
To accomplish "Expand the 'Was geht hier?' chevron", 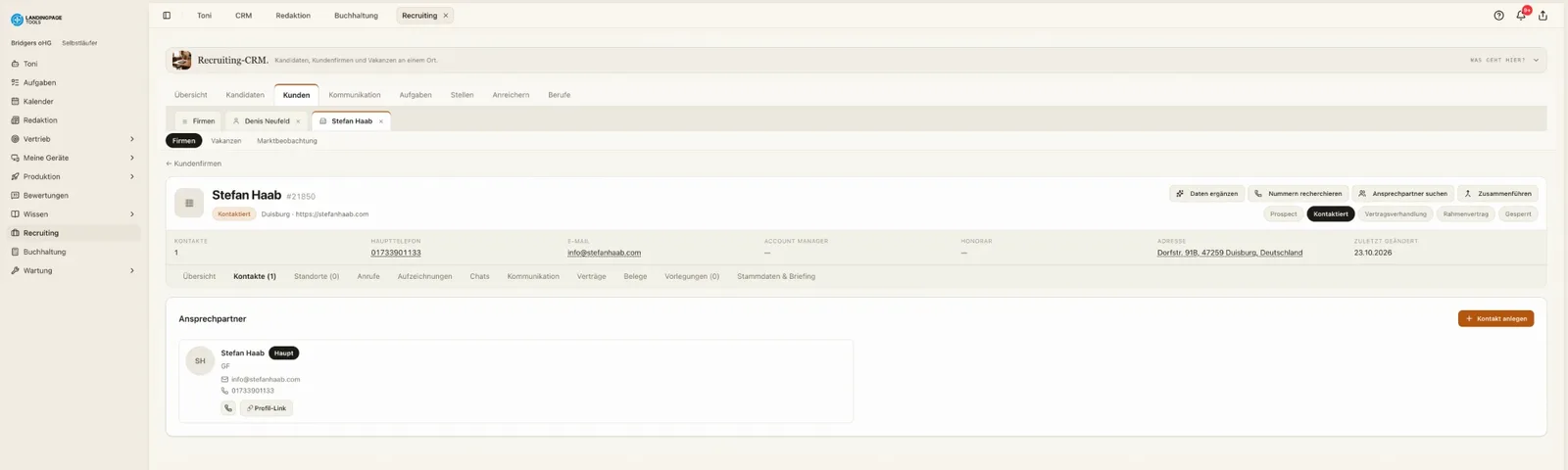I will [x=1536, y=61].
